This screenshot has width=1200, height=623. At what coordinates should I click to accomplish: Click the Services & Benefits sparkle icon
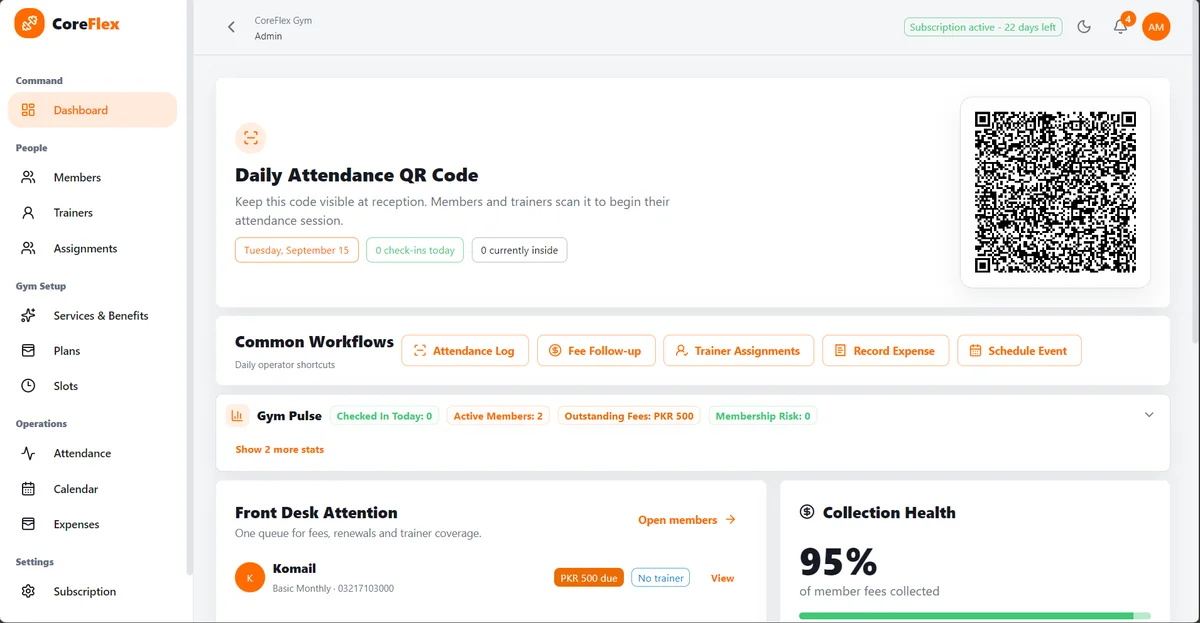click(x=28, y=315)
